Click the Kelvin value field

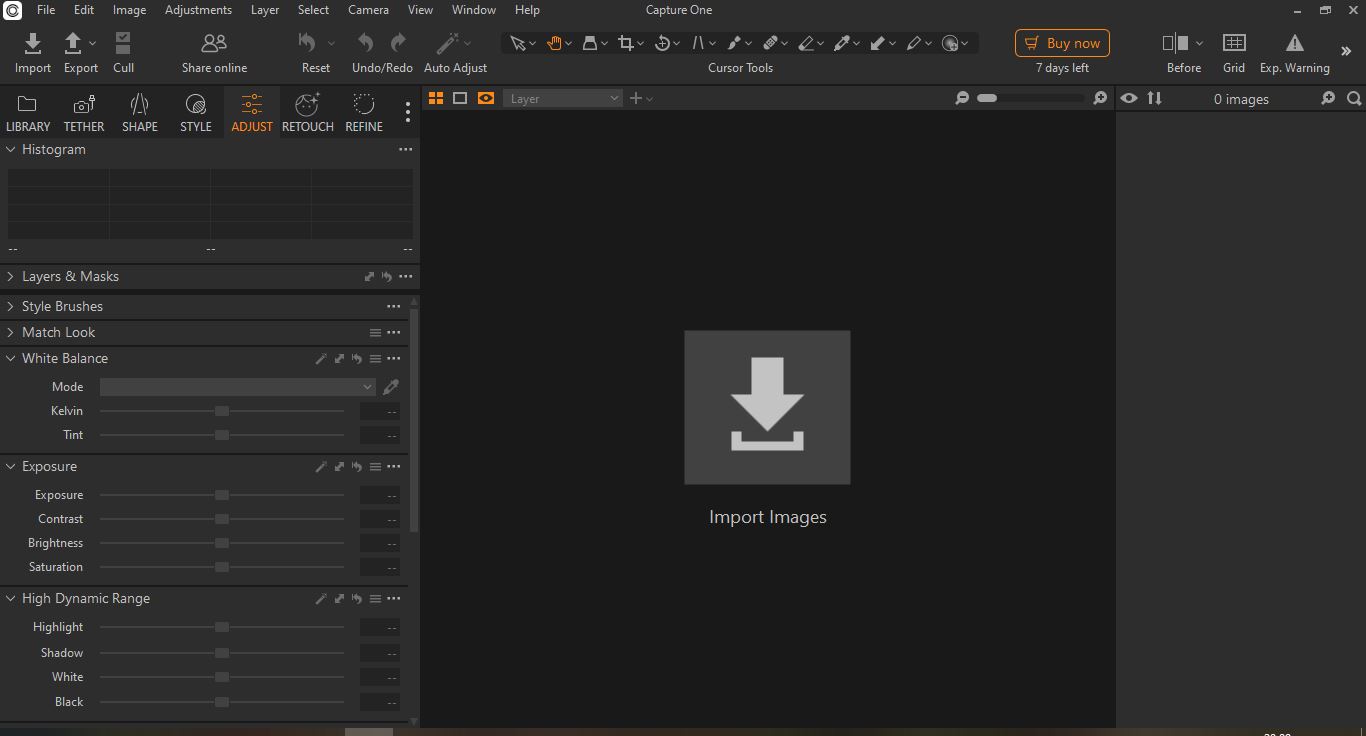[x=380, y=411]
